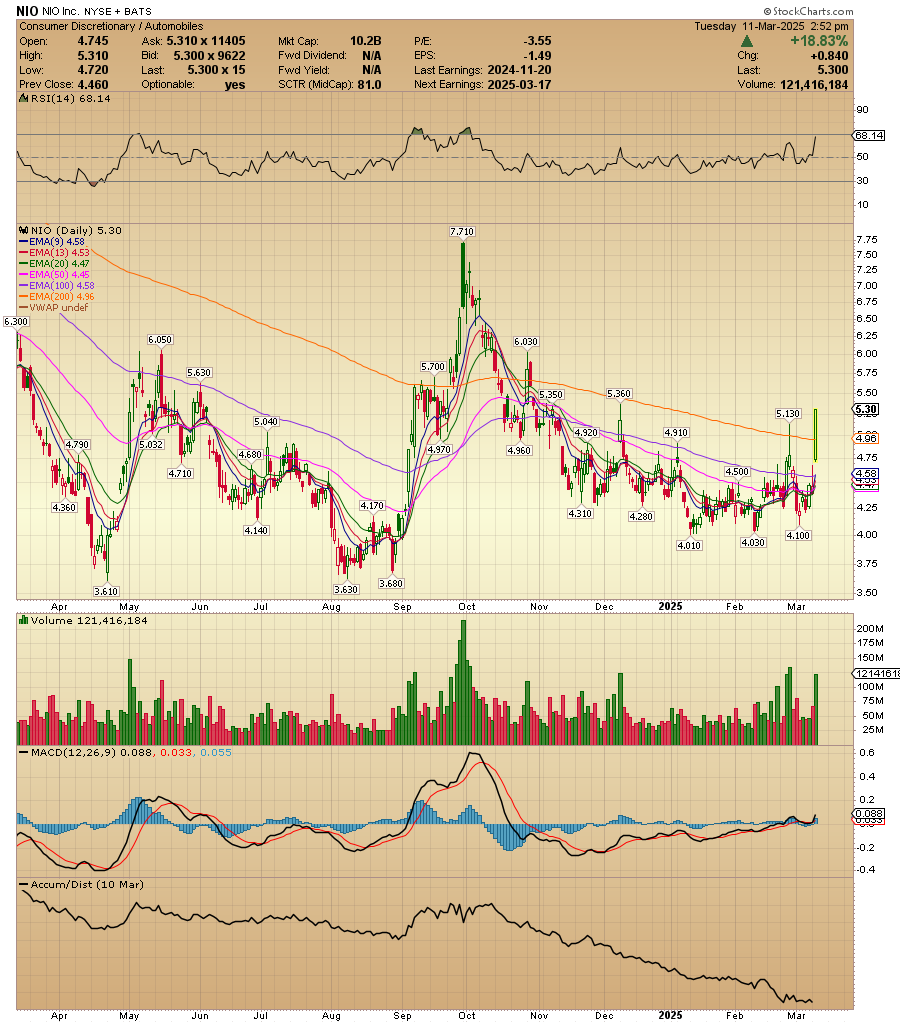Click the Open 4.745 value
The height and width of the screenshot is (1023, 900).
click(x=93, y=41)
